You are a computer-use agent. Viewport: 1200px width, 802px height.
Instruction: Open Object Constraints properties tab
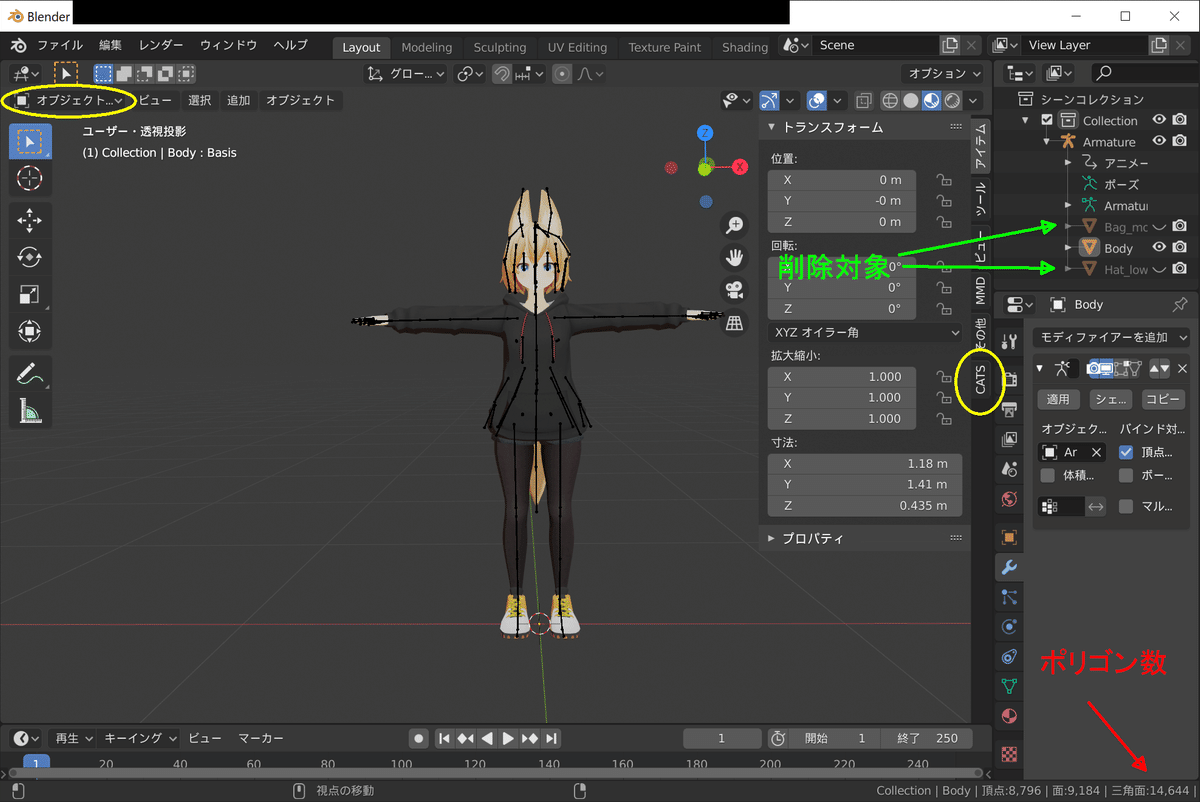click(x=1010, y=657)
